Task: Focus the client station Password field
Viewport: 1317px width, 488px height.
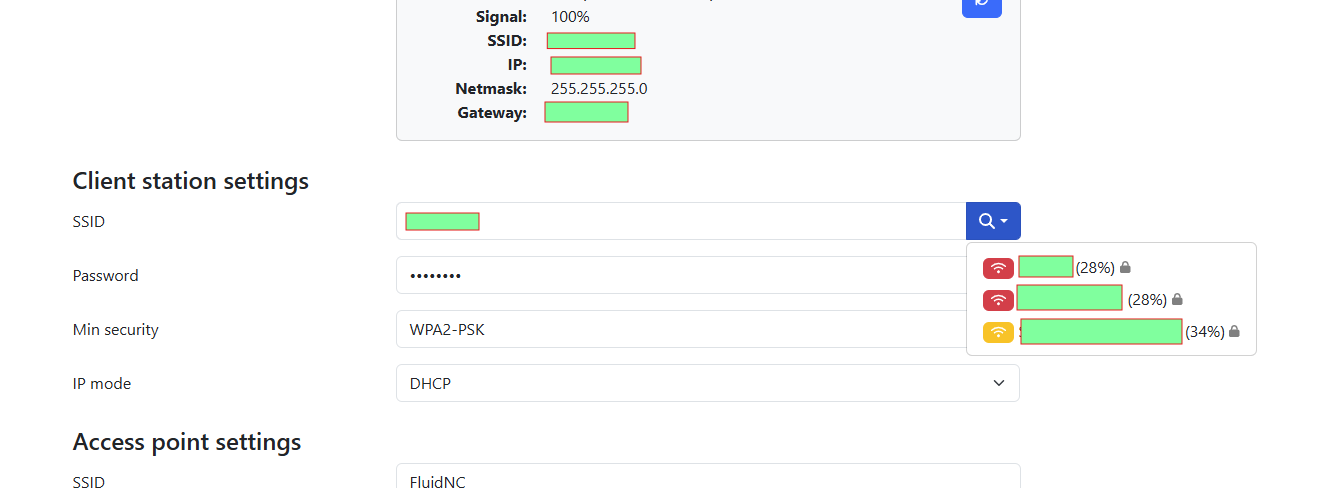Action: (x=681, y=275)
